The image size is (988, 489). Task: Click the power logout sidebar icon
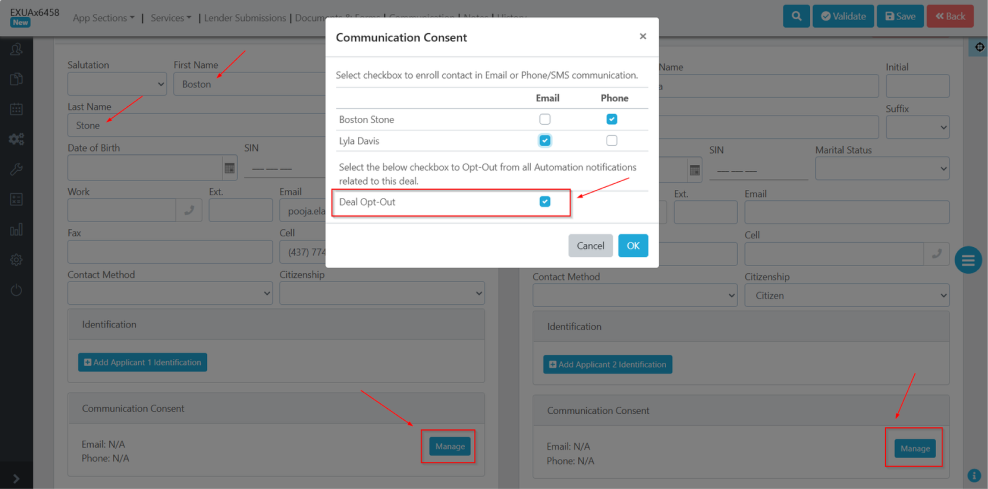[x=16, y=290]
